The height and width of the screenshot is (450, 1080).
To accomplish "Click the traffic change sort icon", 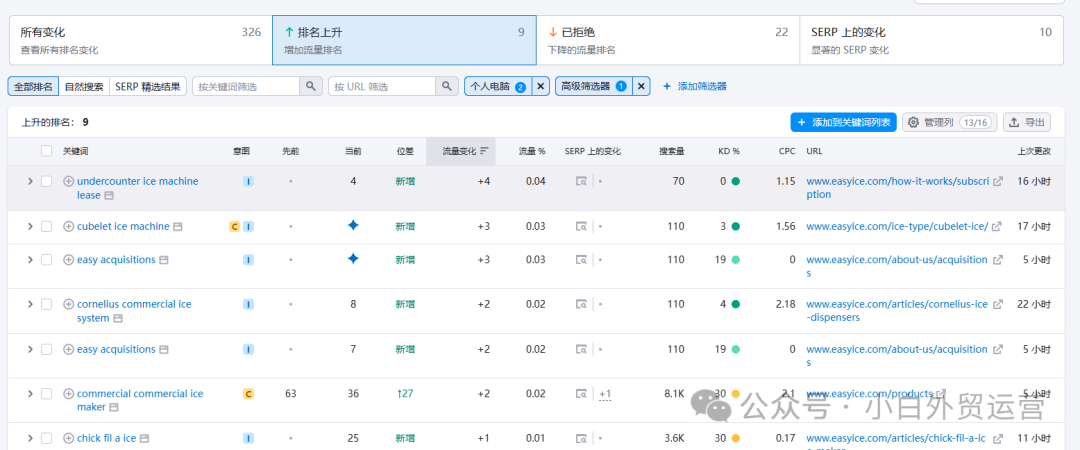I will tap(484, 151).
